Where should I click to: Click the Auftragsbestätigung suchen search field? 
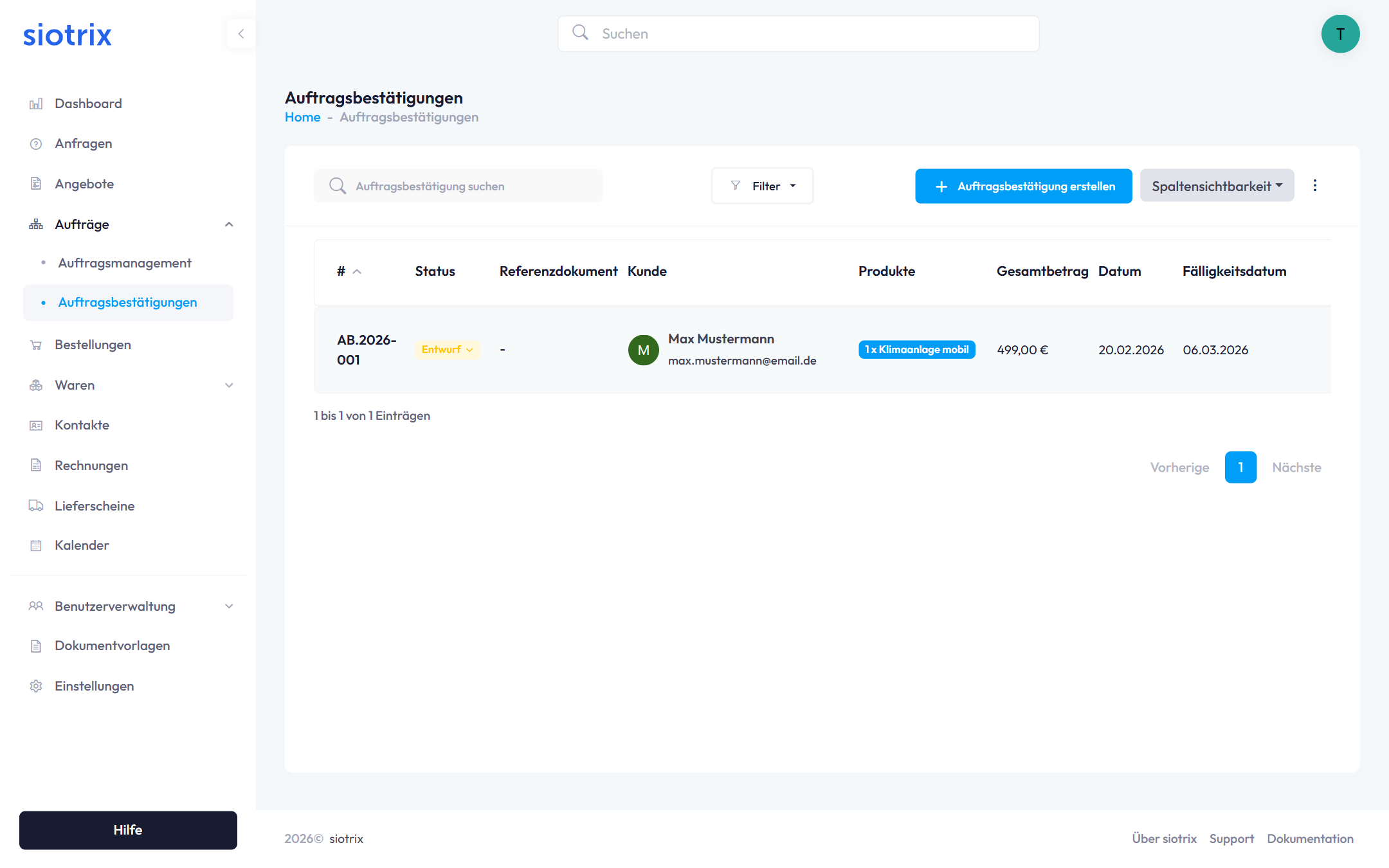click(458, 186)
